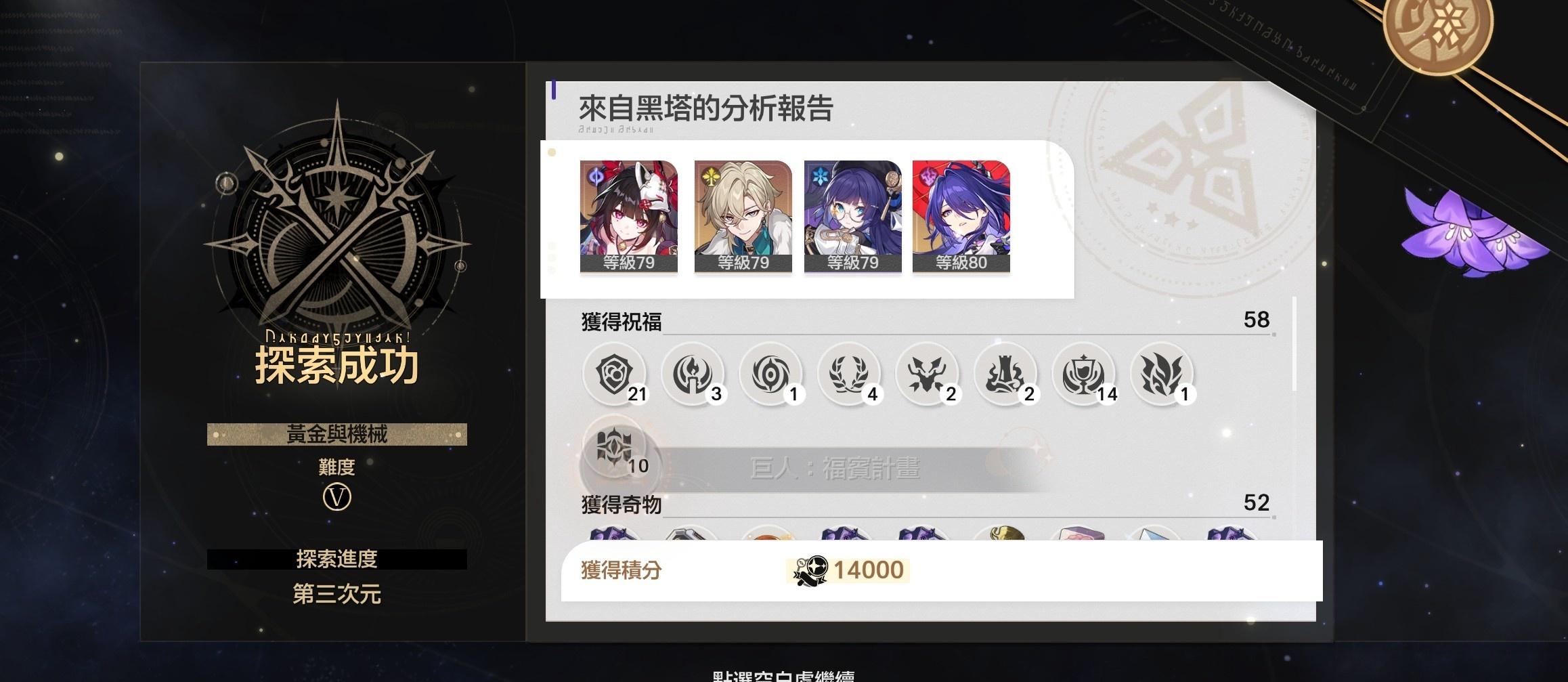Open Aventurine character portrait level 79
1568x682 pixels.
743,217
